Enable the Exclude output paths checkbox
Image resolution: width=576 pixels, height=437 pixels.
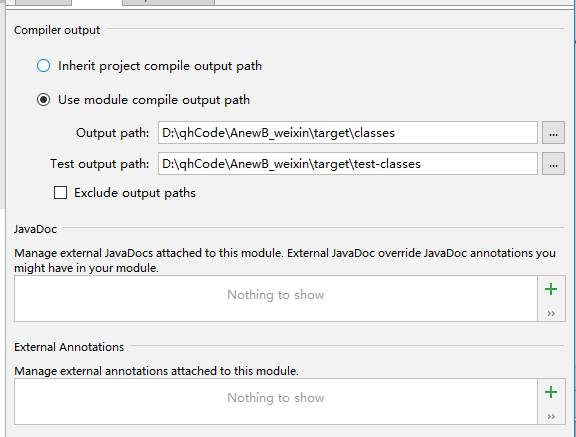[60, 192]
